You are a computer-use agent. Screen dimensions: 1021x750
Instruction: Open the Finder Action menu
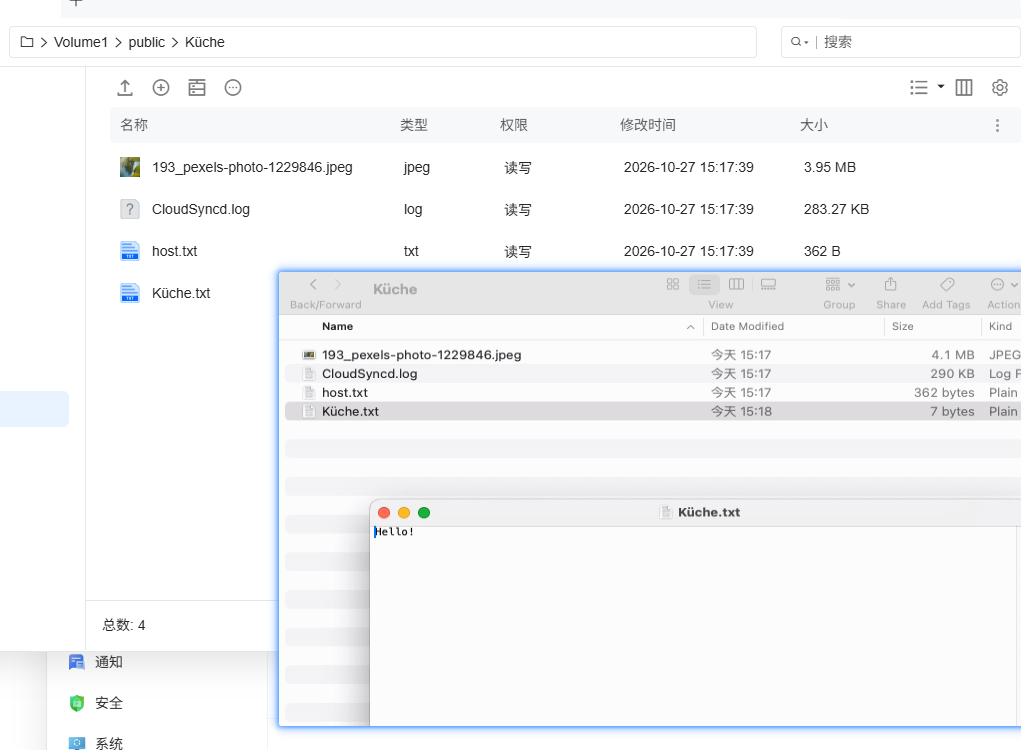tap(1003, 285)
